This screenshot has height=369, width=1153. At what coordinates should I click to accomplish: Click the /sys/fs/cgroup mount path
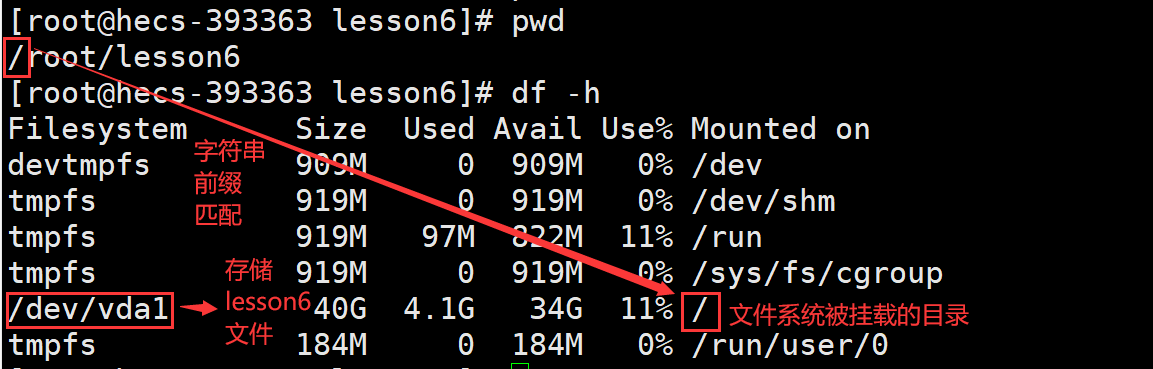point(816,274)
